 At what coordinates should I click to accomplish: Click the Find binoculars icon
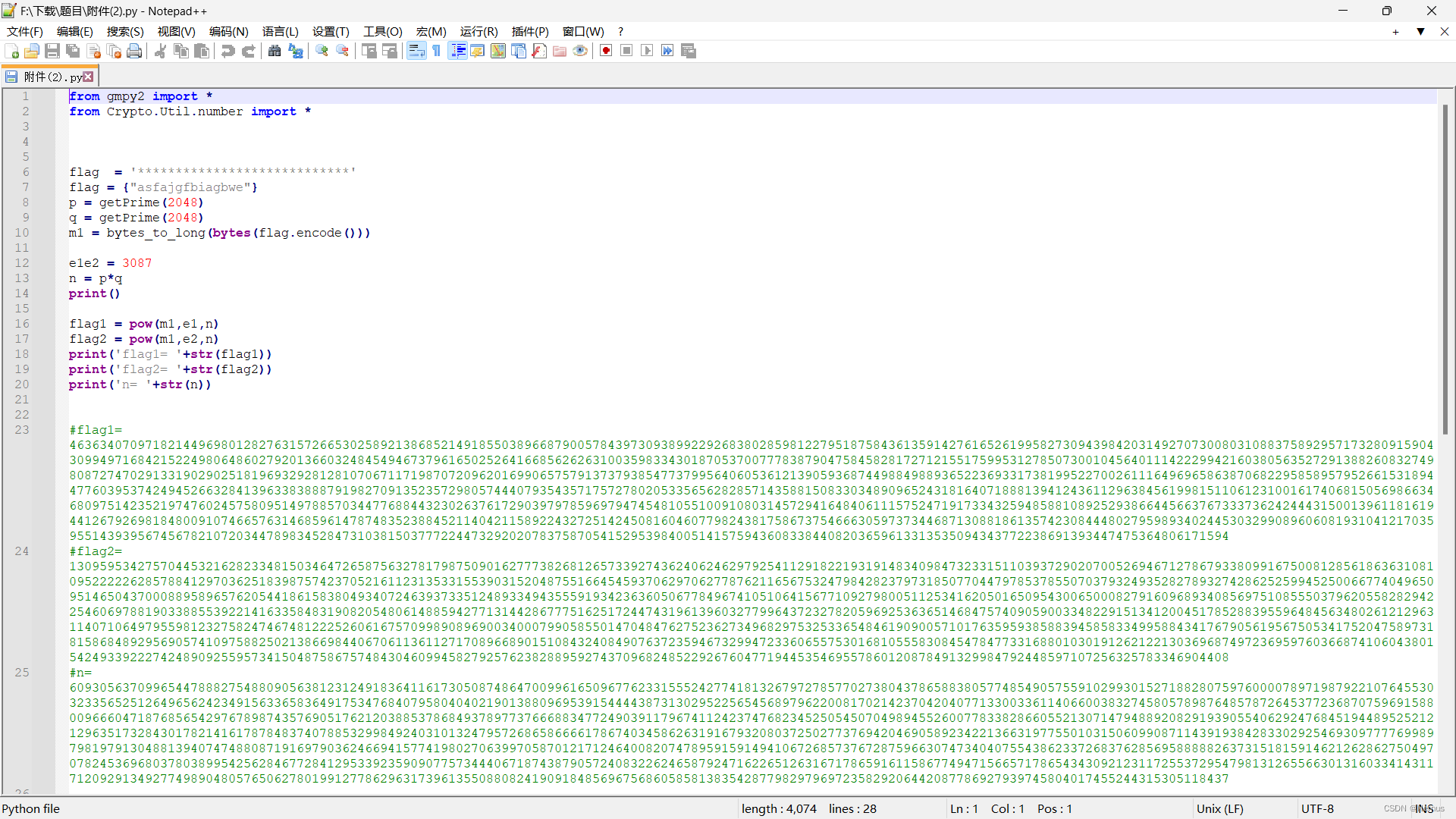(x=275, y=51)
